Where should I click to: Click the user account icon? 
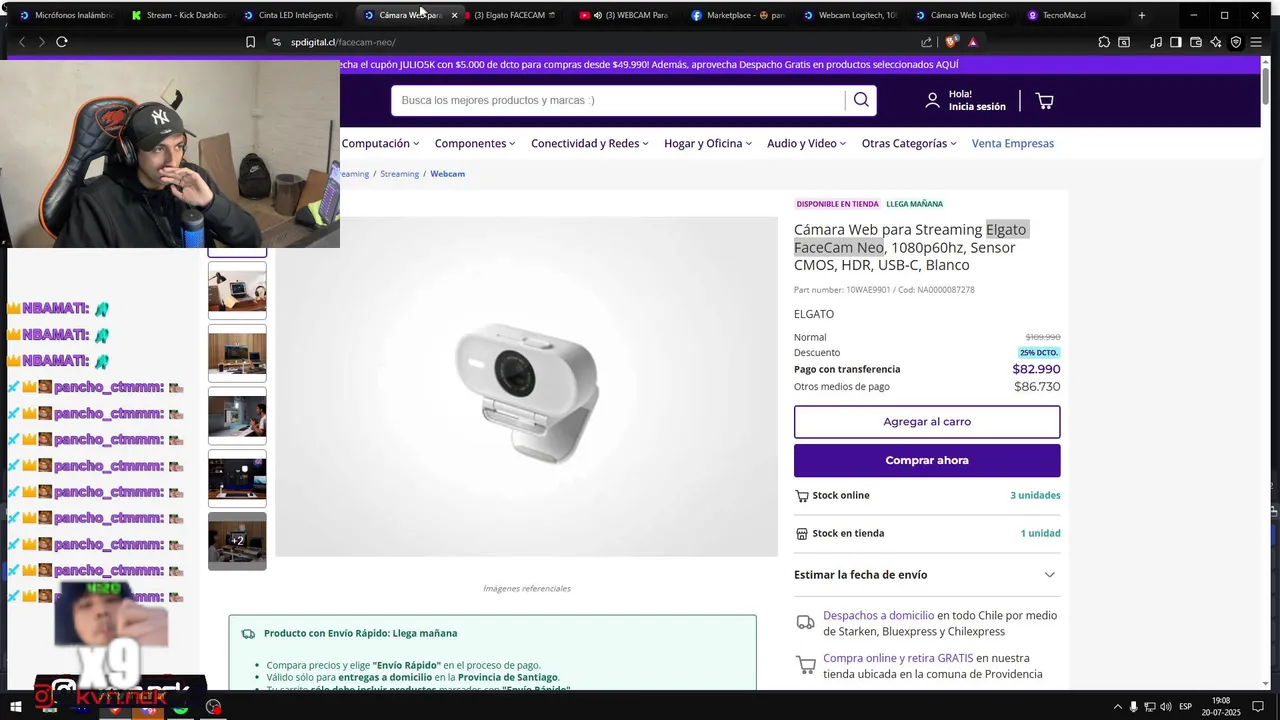pyautogui.click(x=932, y=101)
